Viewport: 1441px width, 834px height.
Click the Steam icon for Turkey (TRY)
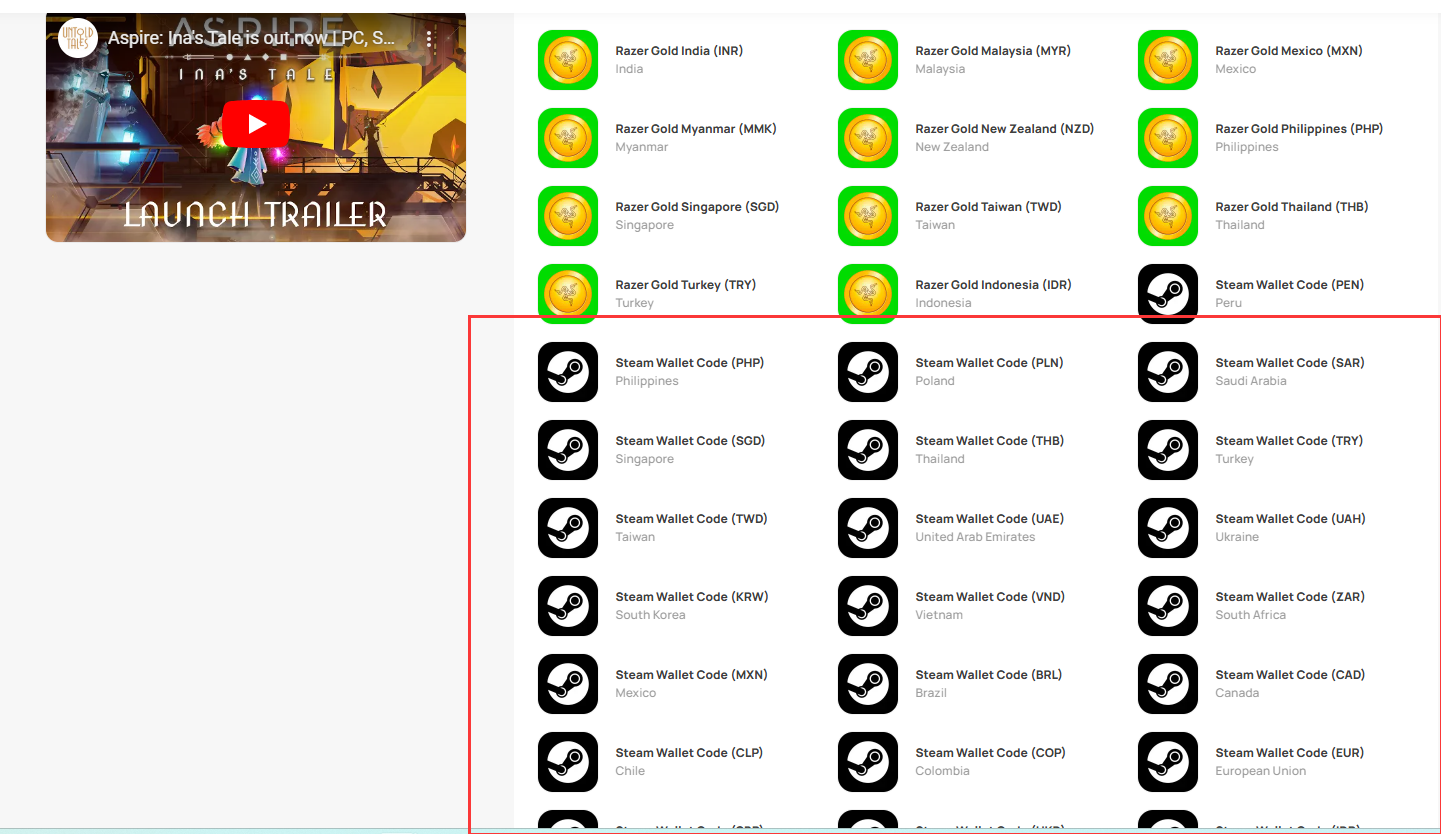[1168, 450]
